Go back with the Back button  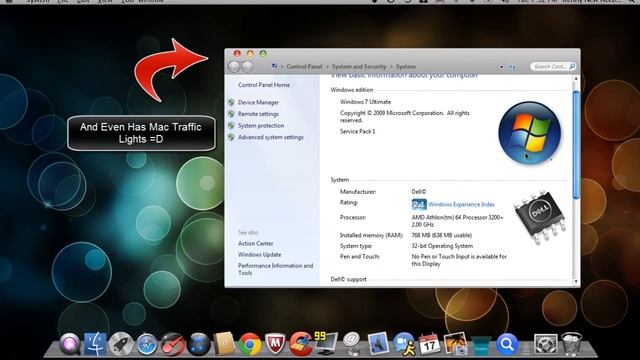(234, 67)
